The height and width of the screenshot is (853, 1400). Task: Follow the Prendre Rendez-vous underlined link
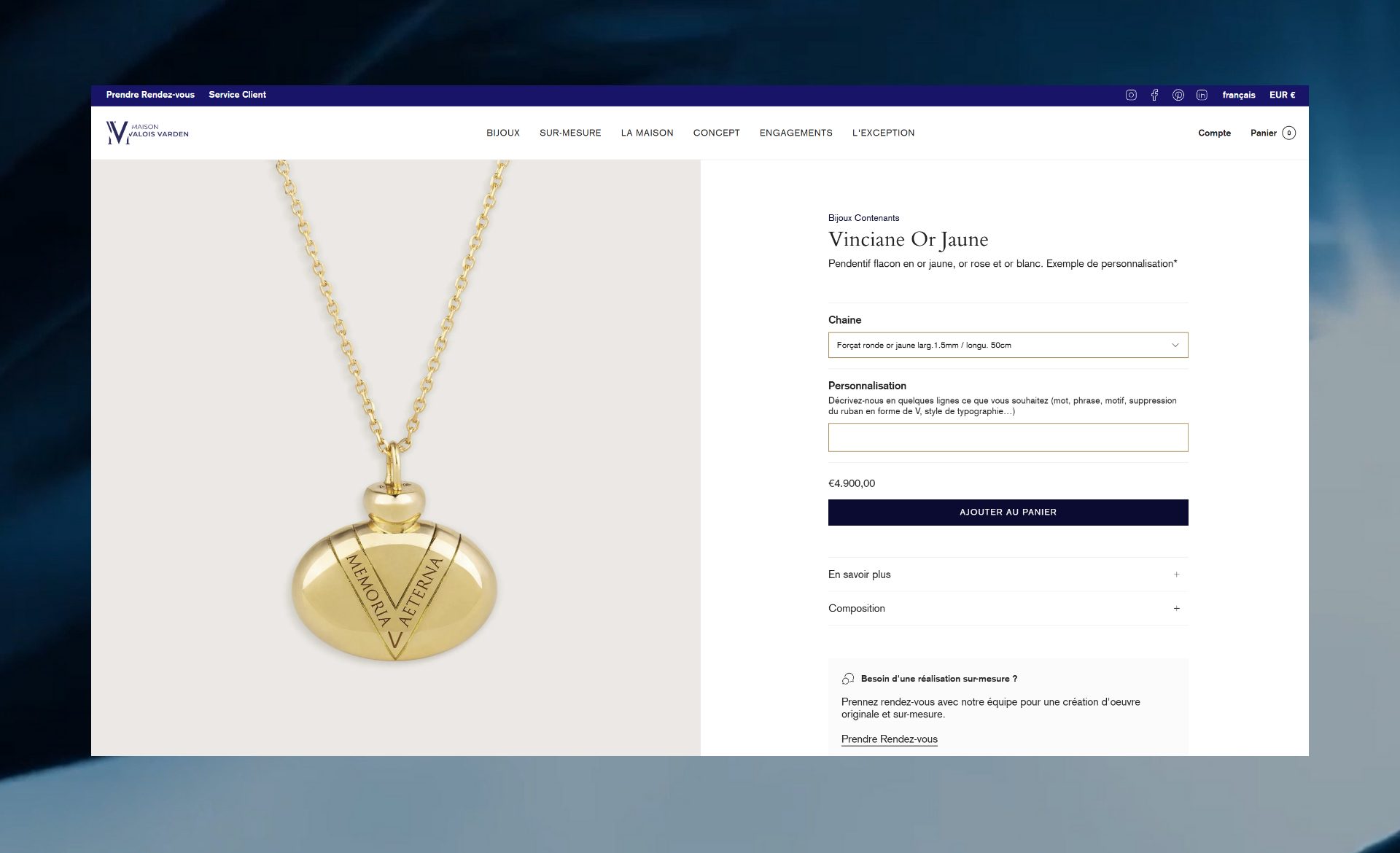[889, 739]
